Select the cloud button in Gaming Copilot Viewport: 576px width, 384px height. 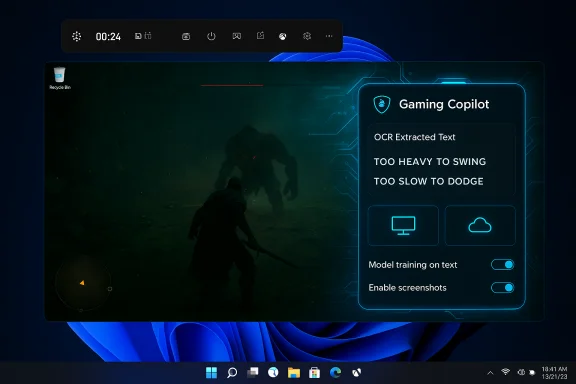tap(480, 226)
